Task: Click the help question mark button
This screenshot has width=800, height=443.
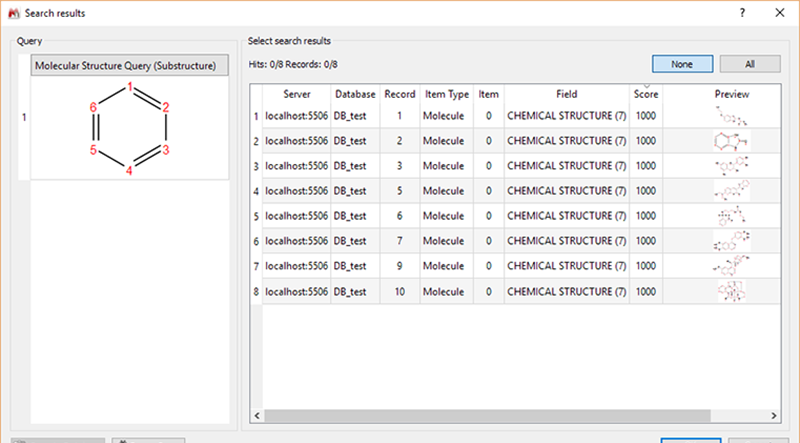Action: (741, 13)
